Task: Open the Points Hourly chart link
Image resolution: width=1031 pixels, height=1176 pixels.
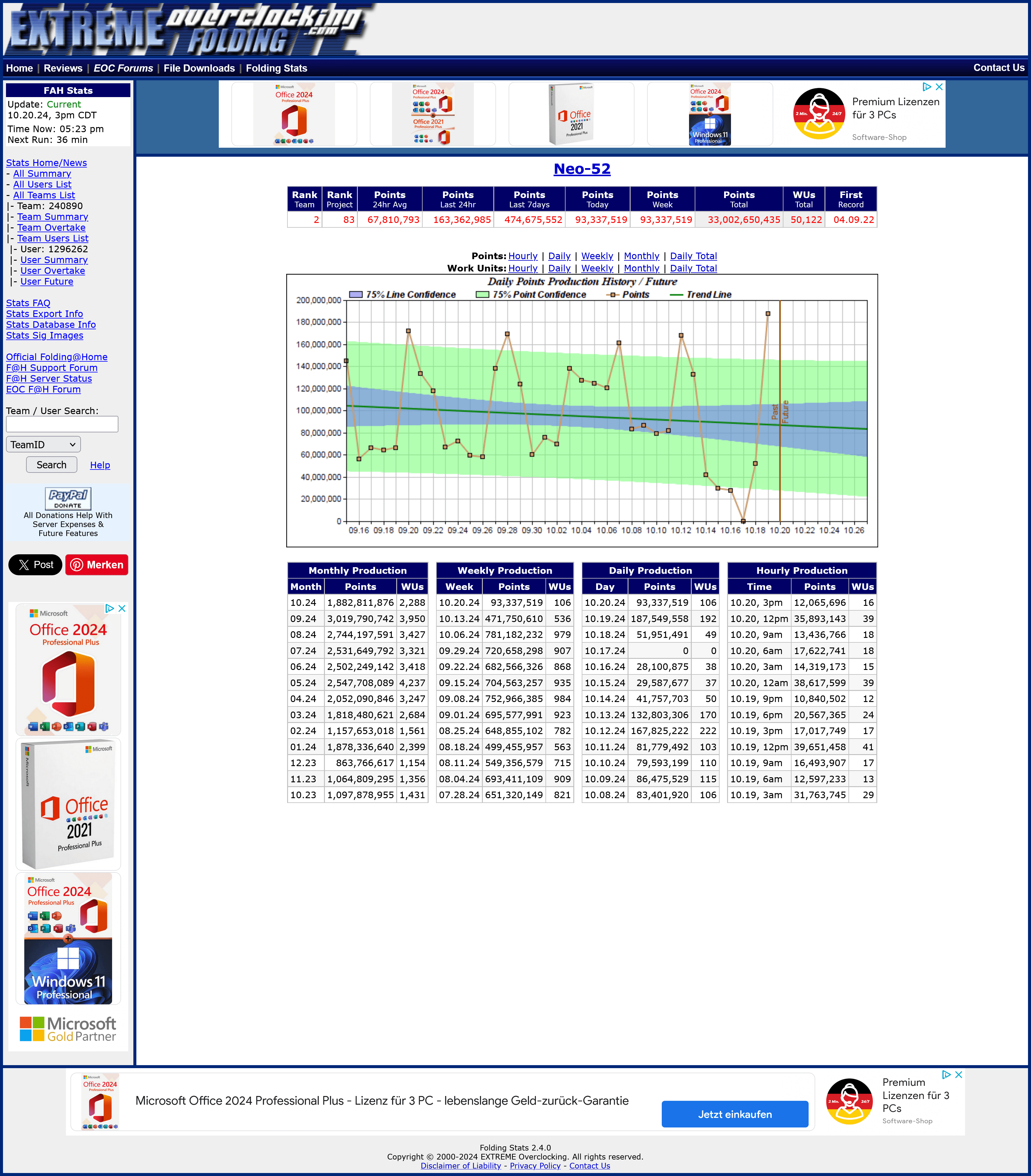Action: point(522,256)
